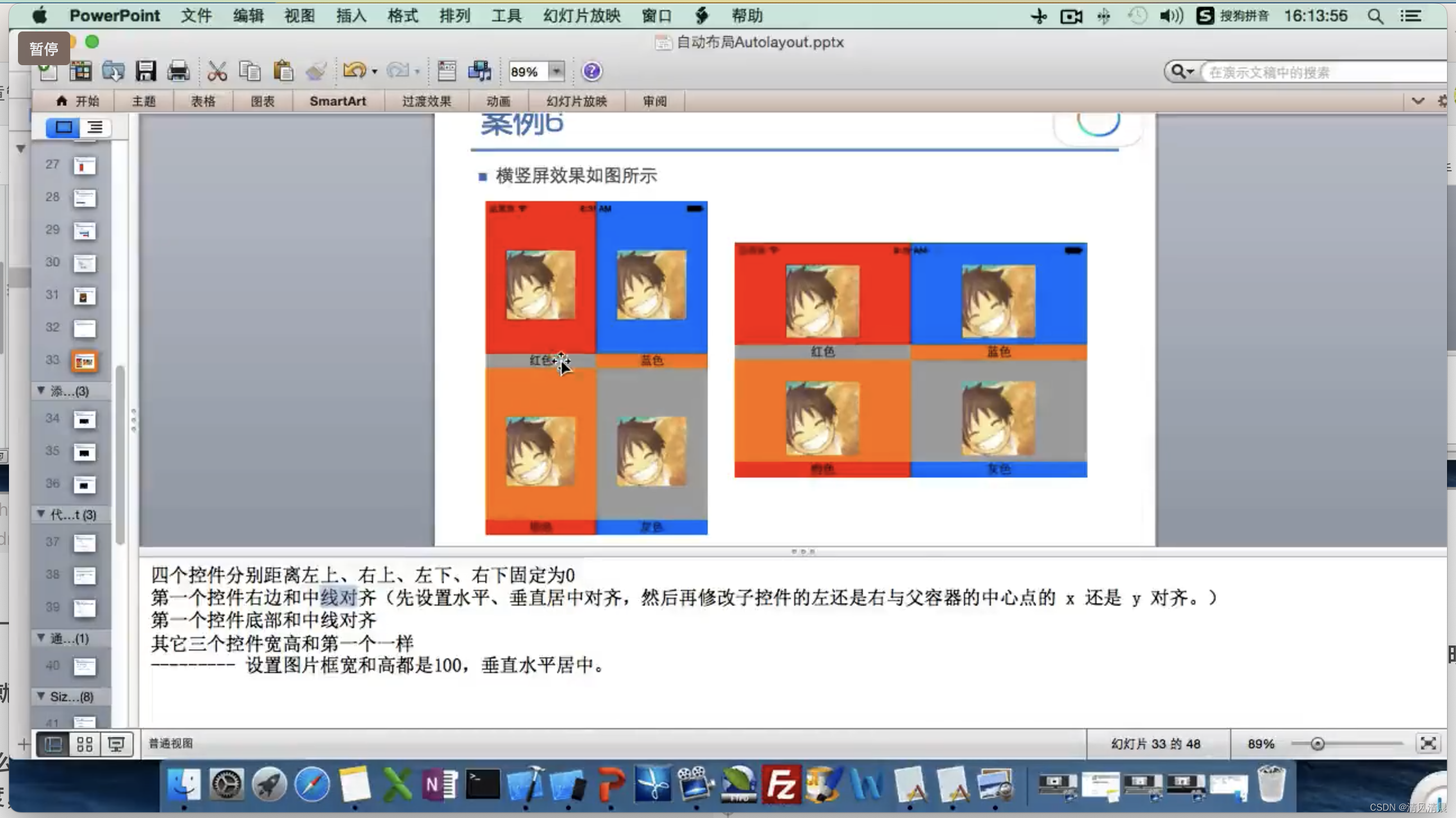The image size is (1456, 818).
Task: Collapse the 通…(1) slide section
Action: (x=40, y=637)
